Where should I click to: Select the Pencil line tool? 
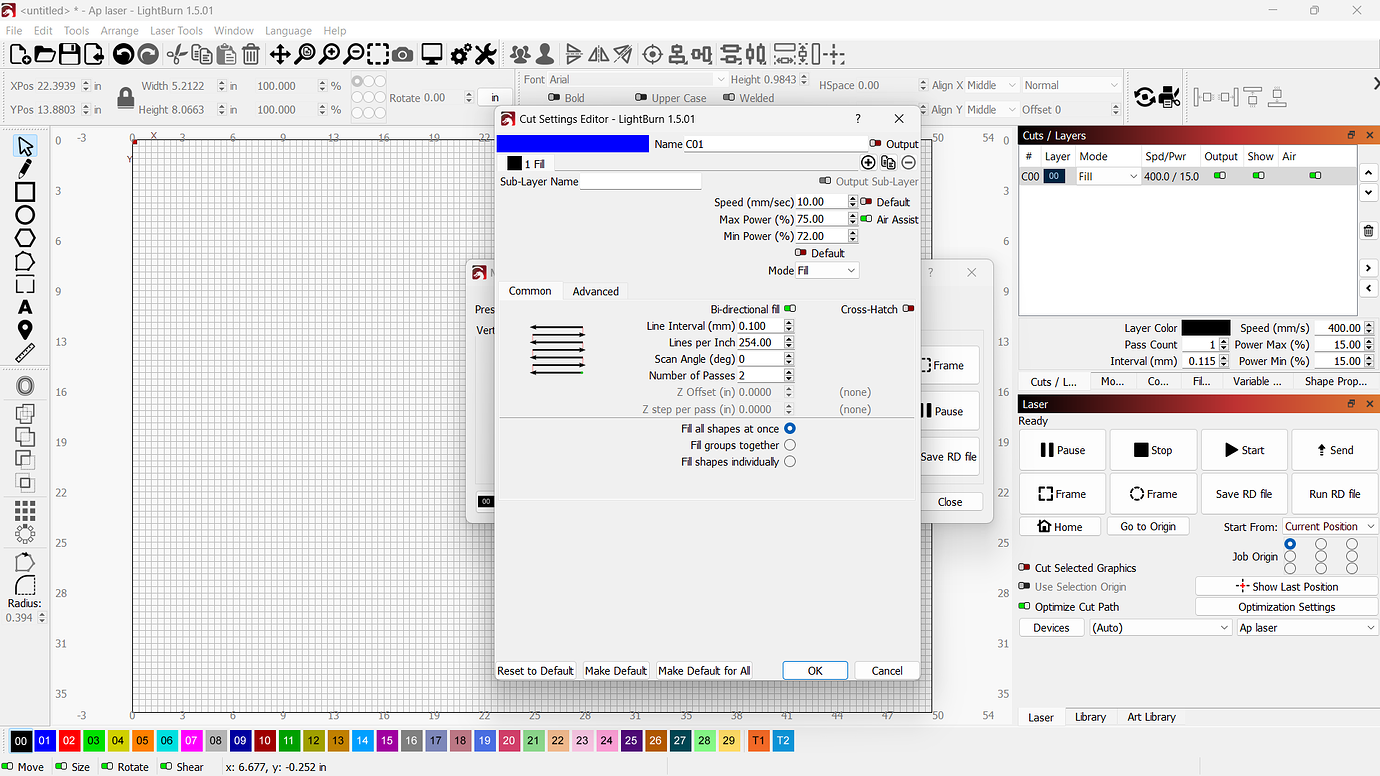click(x=25, y=169)
